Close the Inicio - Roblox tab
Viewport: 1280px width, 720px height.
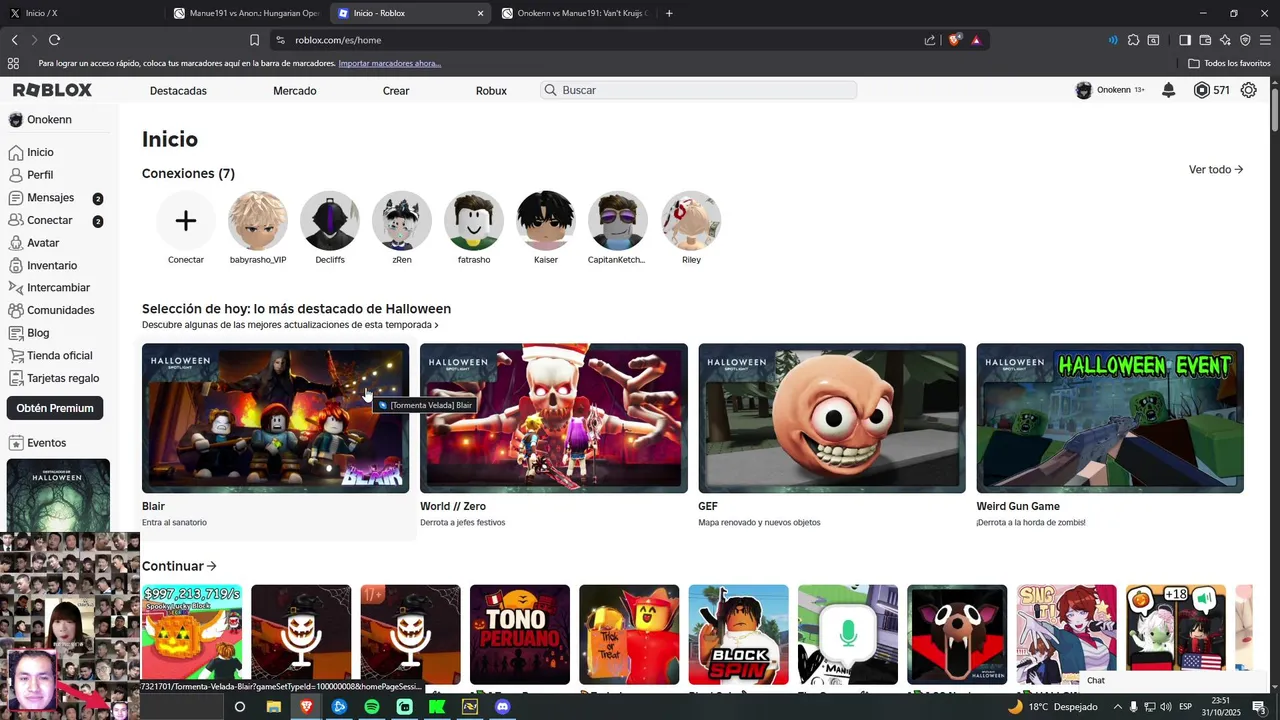click(x=480, y=13)
